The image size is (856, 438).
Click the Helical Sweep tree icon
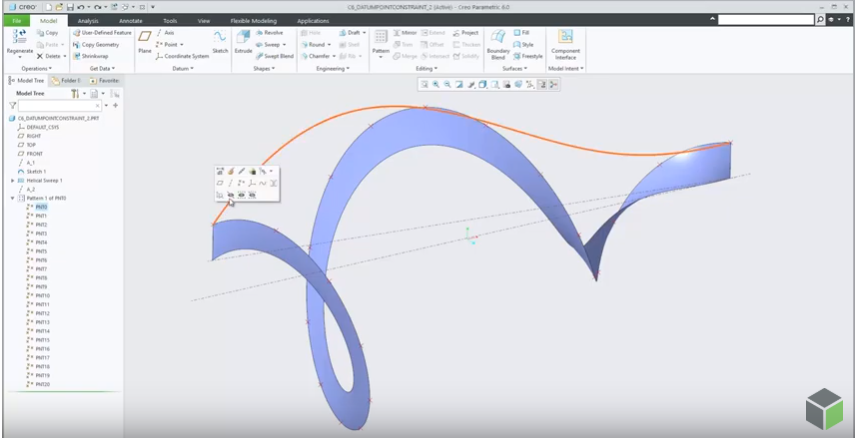tap(21, 180)
